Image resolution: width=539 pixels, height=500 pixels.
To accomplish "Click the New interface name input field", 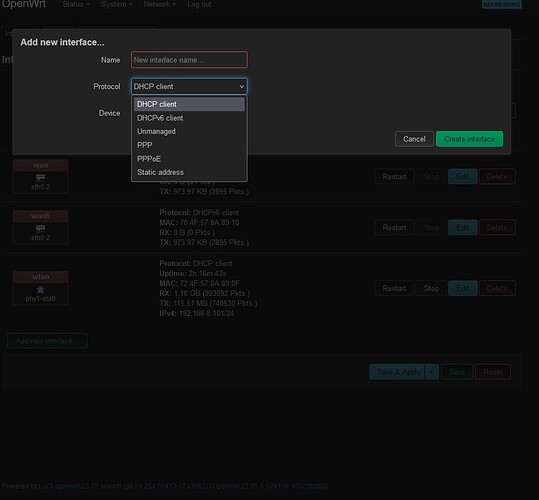I will click(x=189, y=60).
